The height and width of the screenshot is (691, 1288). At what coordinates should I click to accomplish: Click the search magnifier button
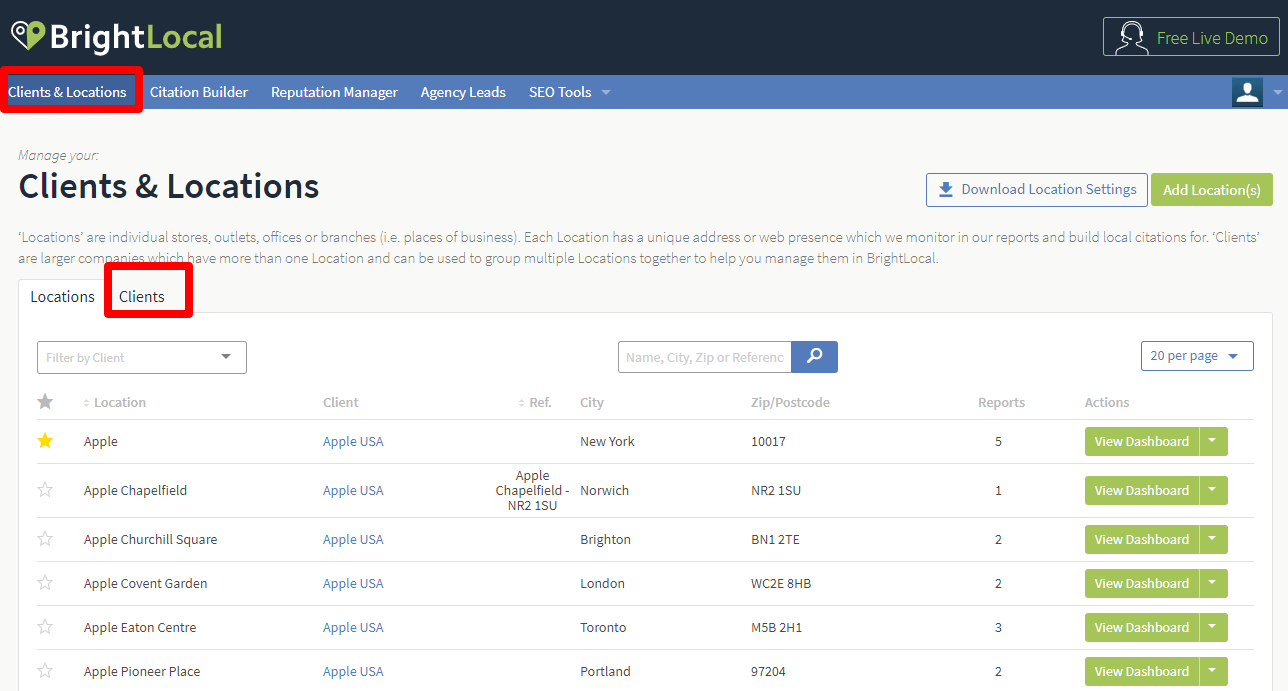(x=814, y=357)
